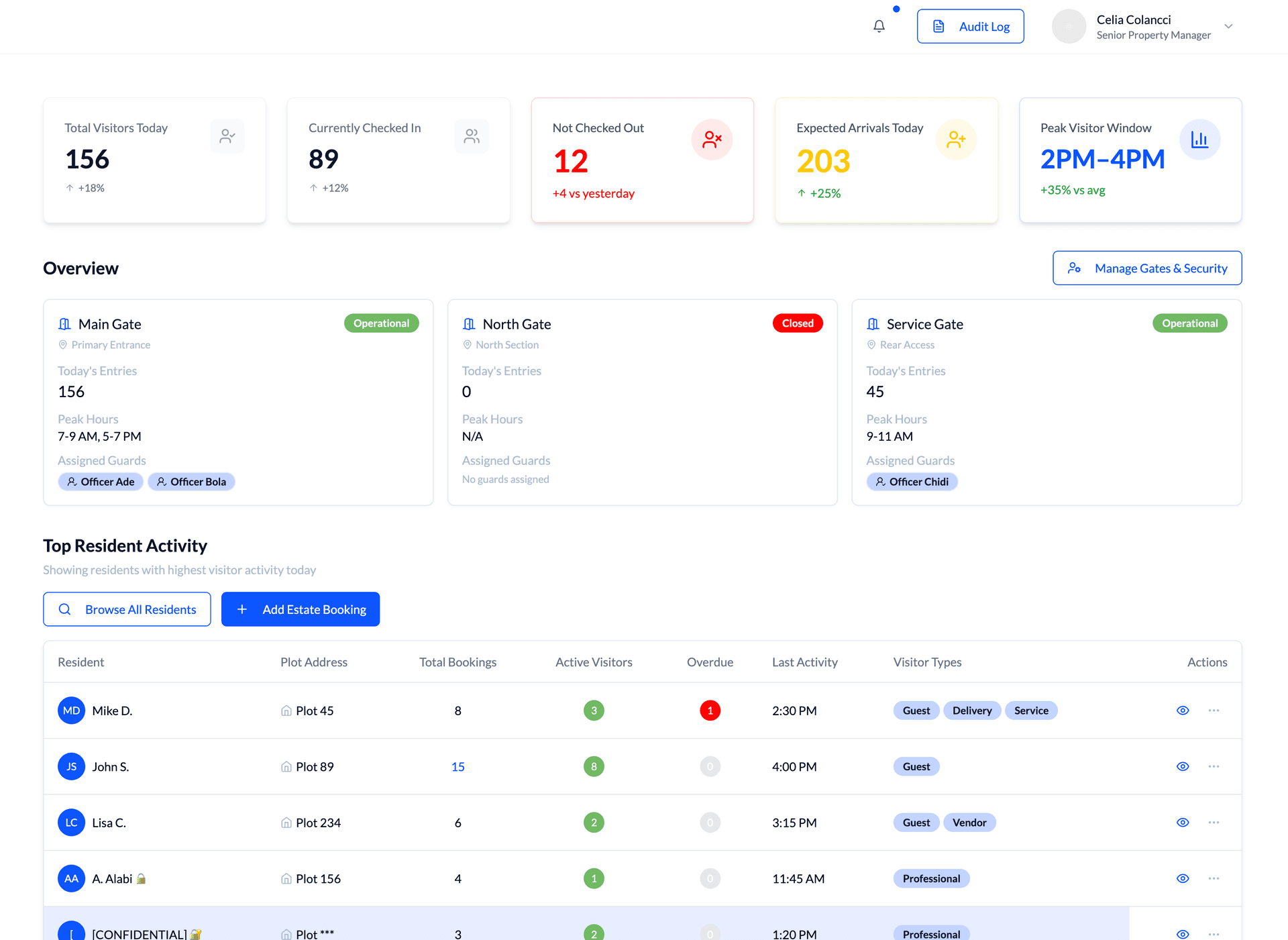Viewport: 1288px width, 940px height.
Task: Open actions menu for the CONFIDENTIAL resident
Action: [x=1213, y=933]
